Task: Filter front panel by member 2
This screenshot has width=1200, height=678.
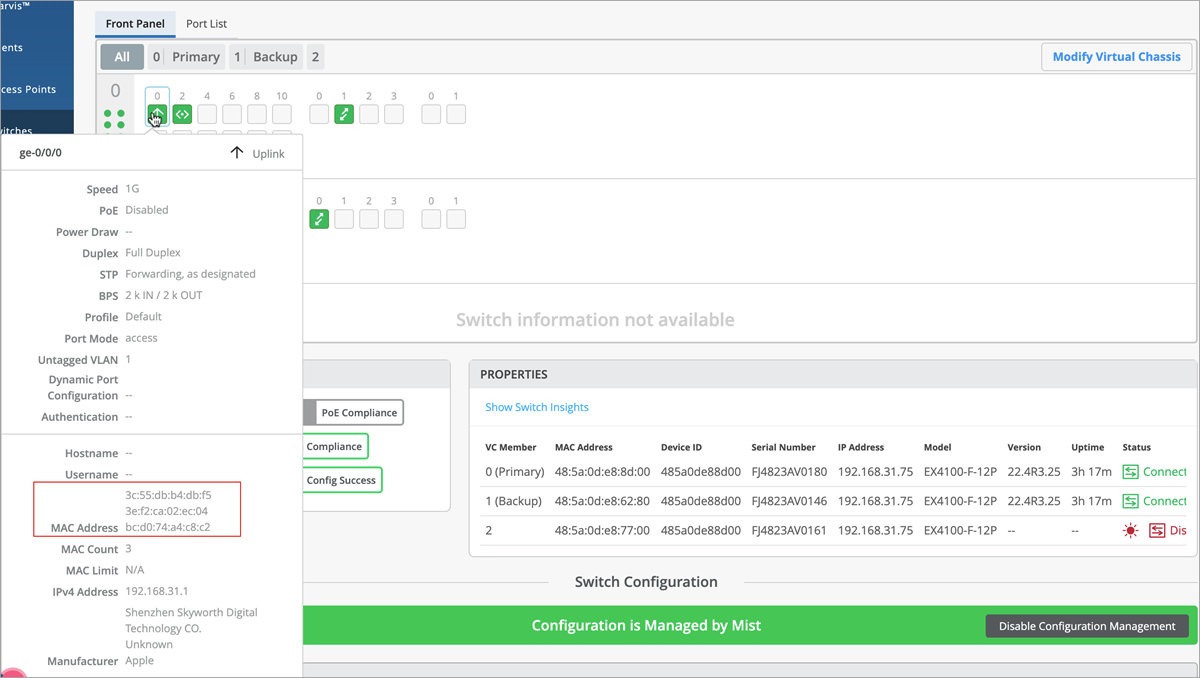Action: pos(315,57)
